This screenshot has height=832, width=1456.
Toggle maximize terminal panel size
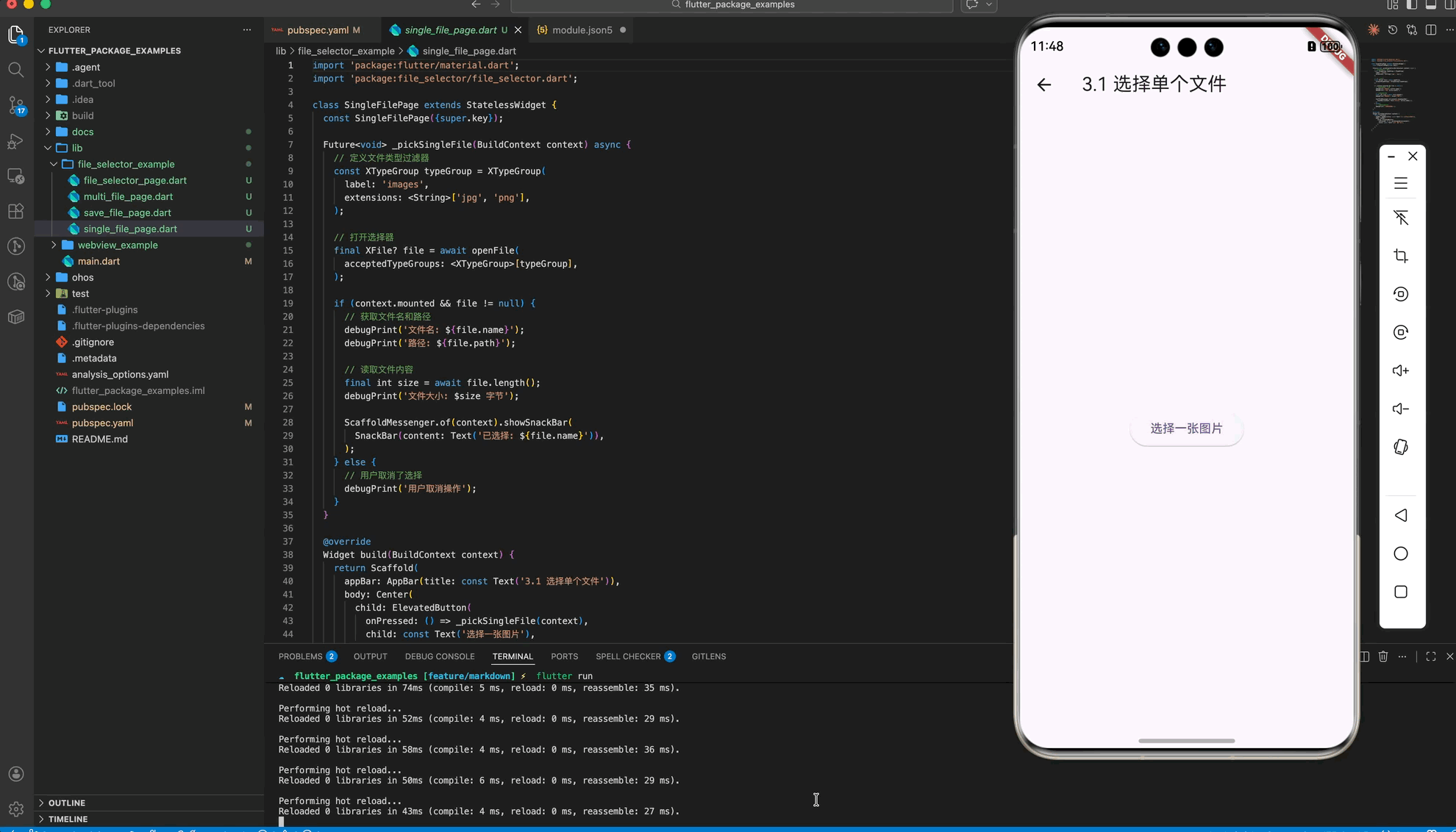tap(1431, 656)
